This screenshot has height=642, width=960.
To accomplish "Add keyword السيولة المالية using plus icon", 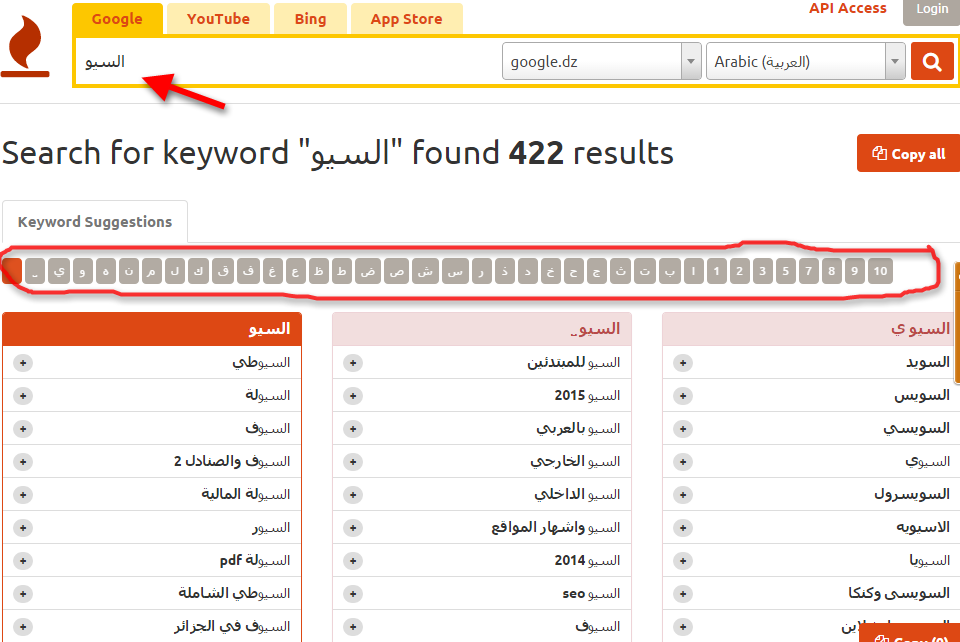I will point(23,495).
